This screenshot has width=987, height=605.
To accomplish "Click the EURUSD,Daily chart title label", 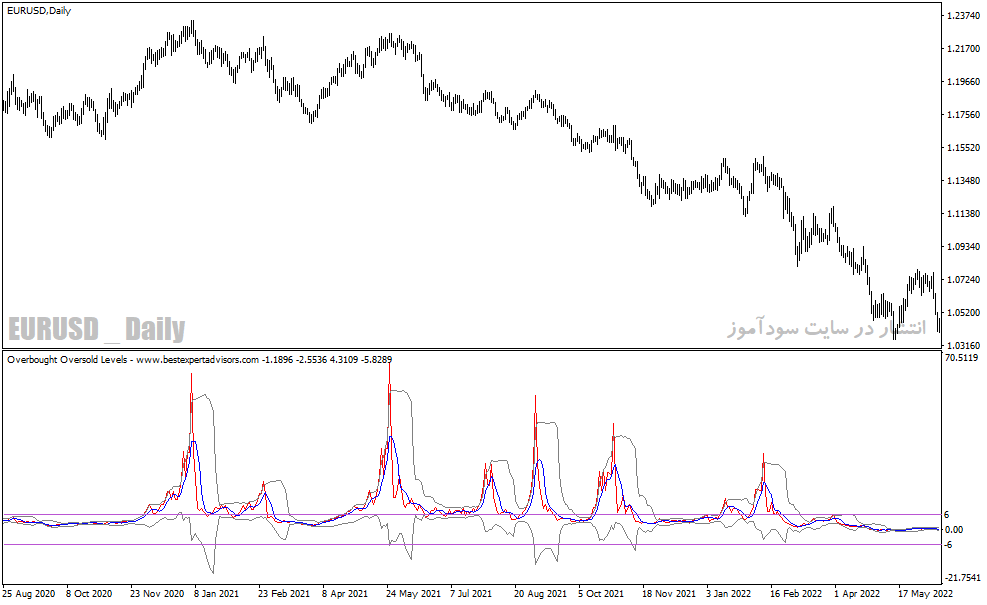I will tap(39, 11).
